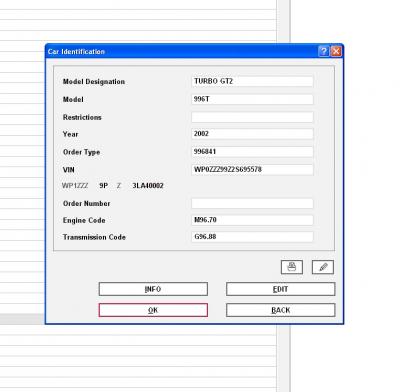Image resolution: width=400 pixels, height=392 pixels.
Task: Click the 'Restrictions' label
Action: [x=82, y=117]
